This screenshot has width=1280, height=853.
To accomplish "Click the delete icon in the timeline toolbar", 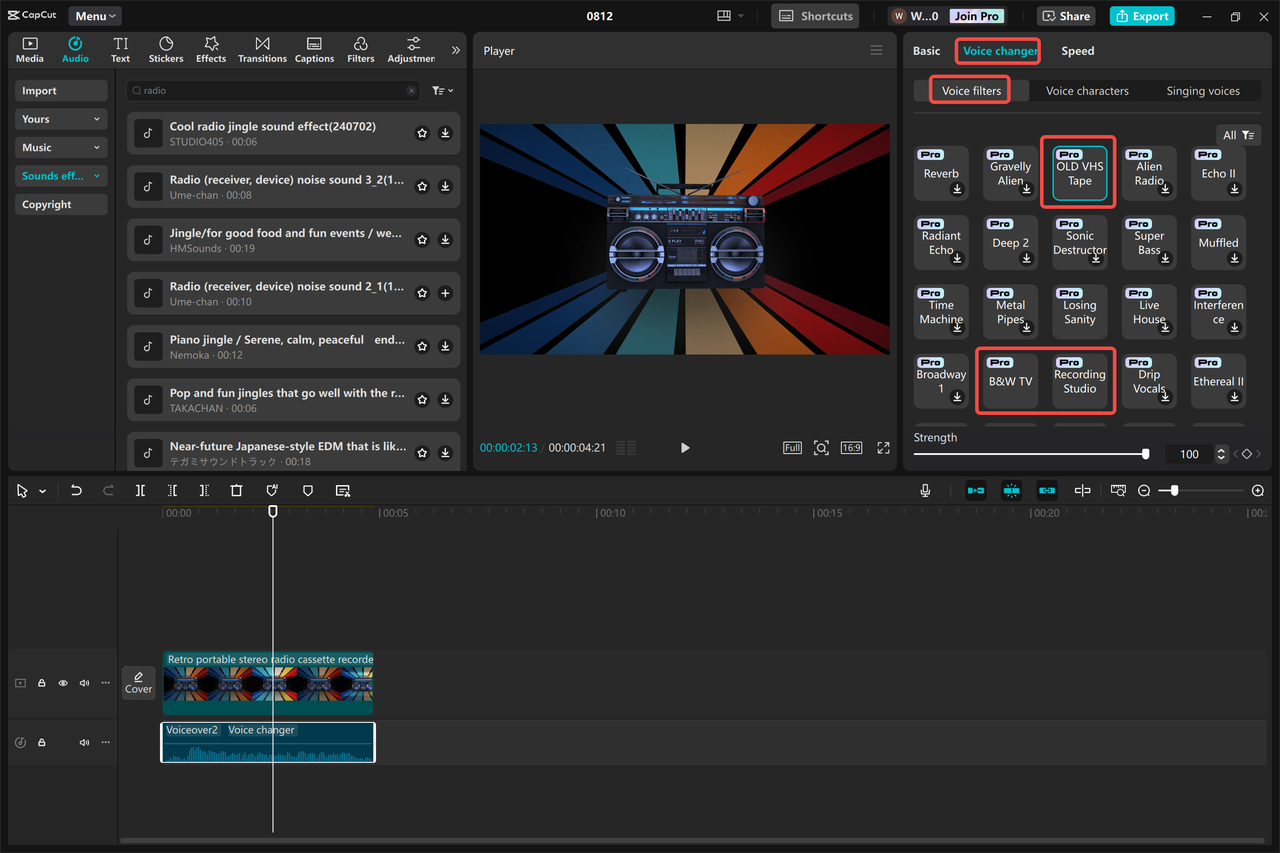I will (236, 490).
